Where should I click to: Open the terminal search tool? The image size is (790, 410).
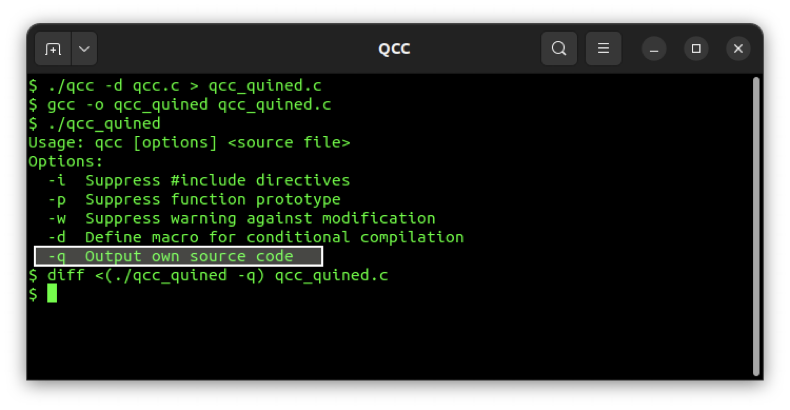559,48
